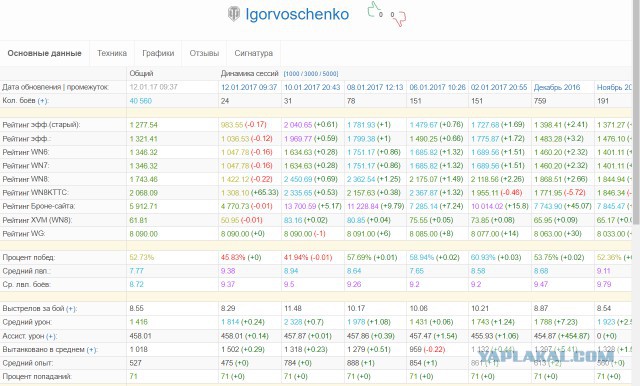The image size is (640, 386).
Task: Expand the plus next to Кол. боев
Action: point(42,101)
